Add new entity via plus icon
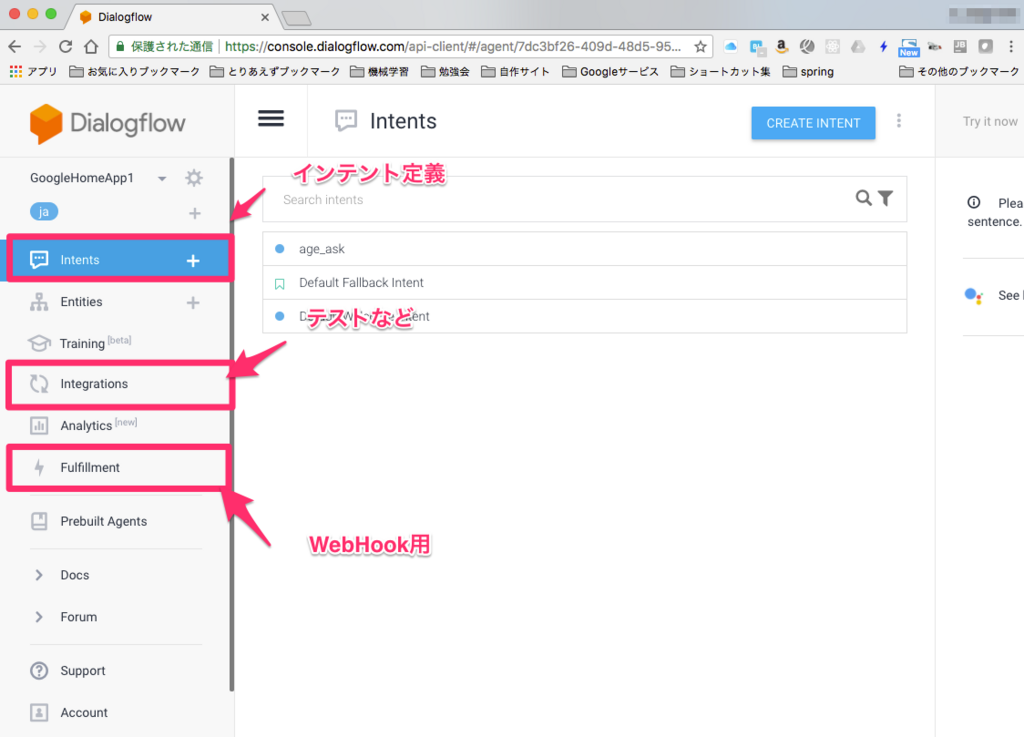Image resolution: width=1024 pixels, height=737 pixels. 193,302
